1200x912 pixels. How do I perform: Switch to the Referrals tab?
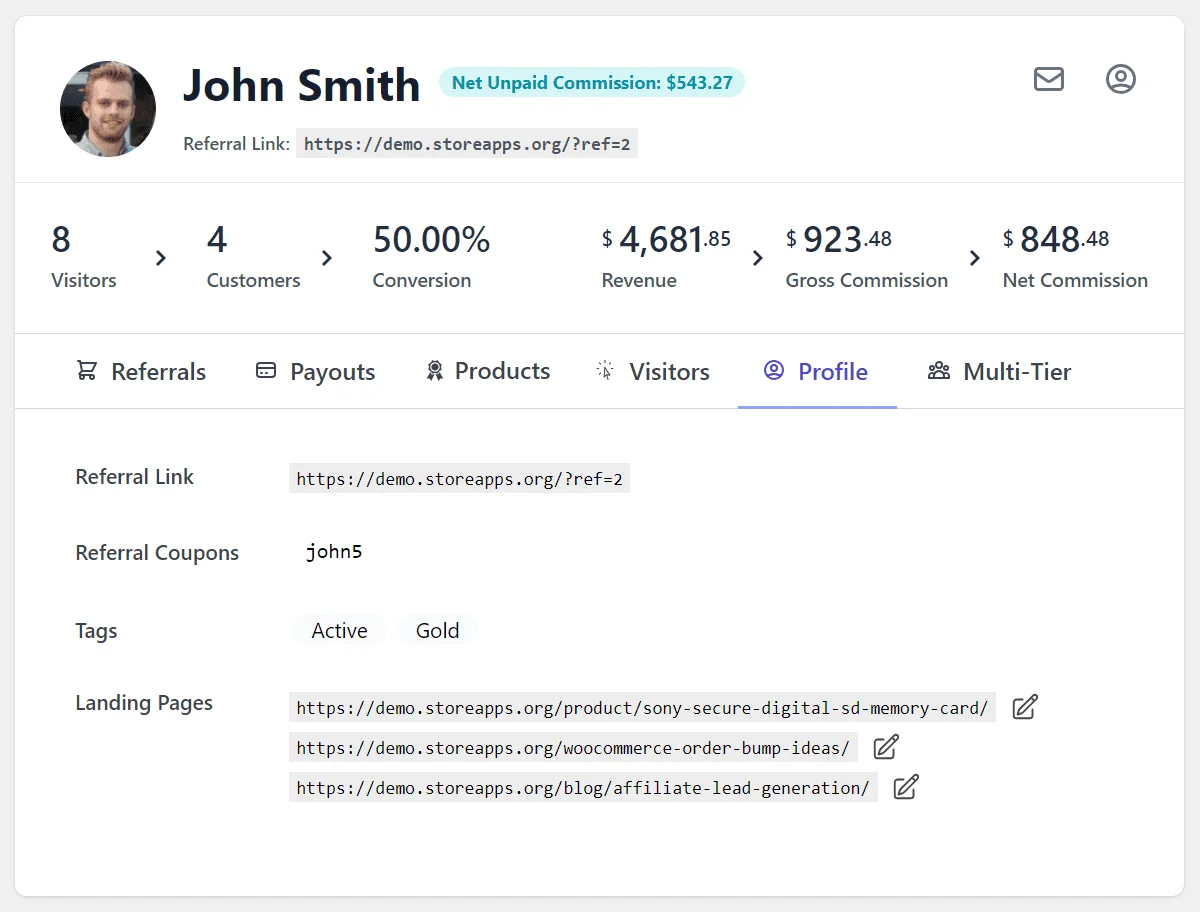(141, 372)
